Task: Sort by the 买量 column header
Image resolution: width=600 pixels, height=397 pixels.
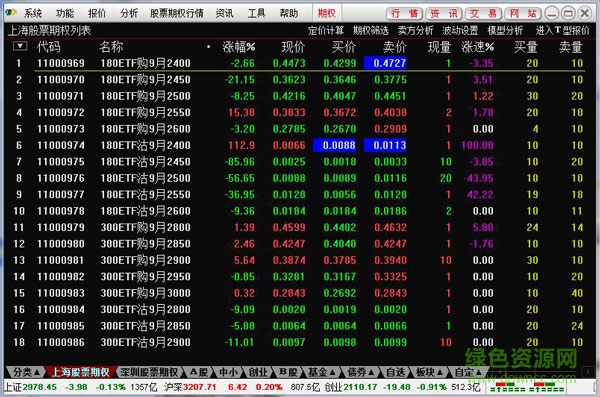Action: (526, 47)
